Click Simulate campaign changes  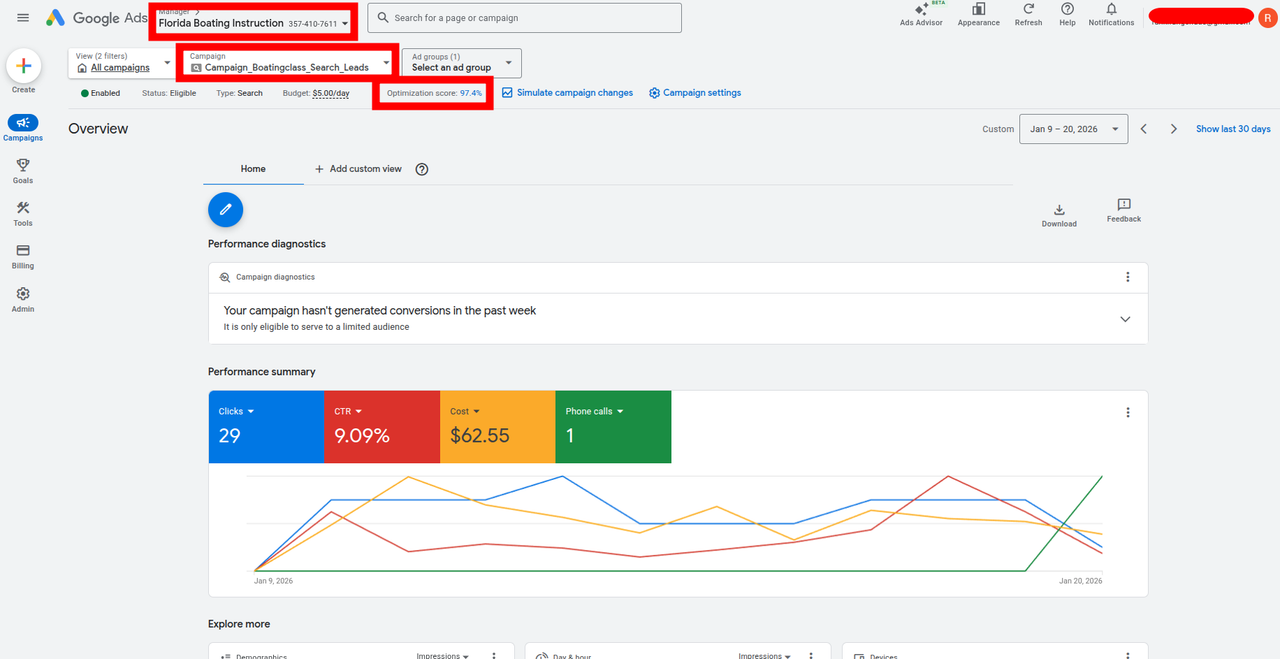(x=567, y=93)
